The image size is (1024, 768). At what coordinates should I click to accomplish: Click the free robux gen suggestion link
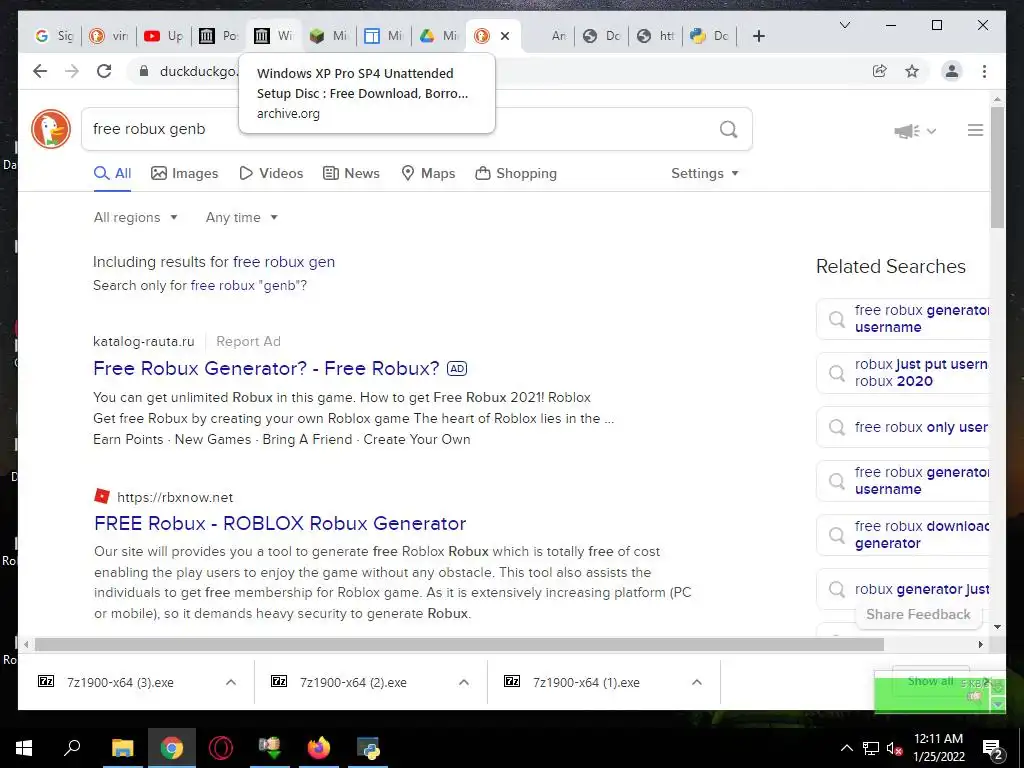284,262
